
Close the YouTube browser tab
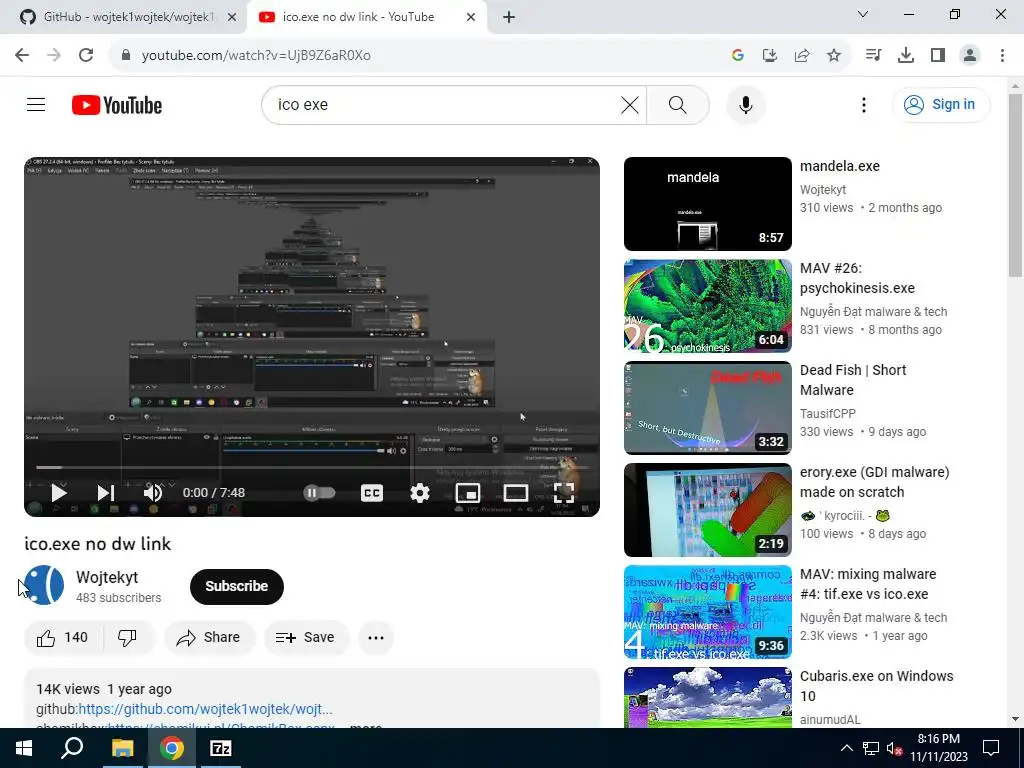(471, 17)
